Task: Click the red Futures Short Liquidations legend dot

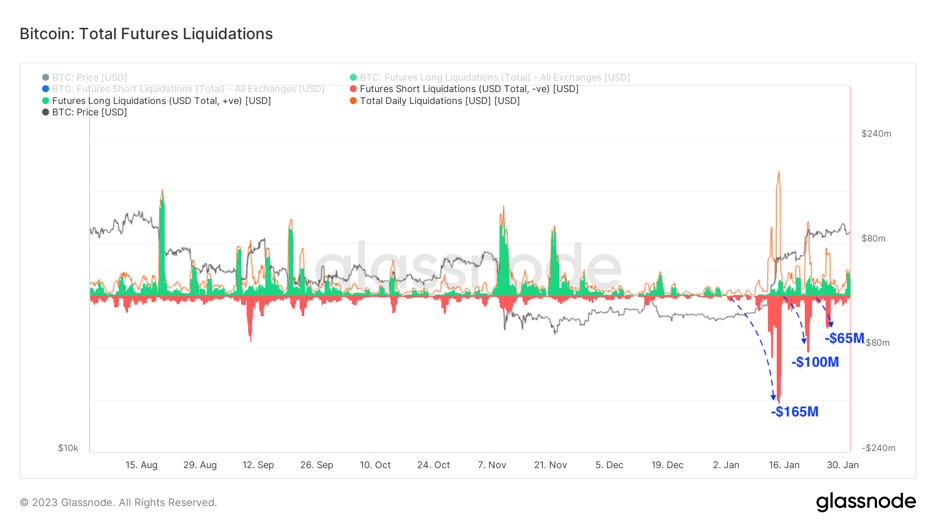Action: pyautogui.click(x=354, y=89)
